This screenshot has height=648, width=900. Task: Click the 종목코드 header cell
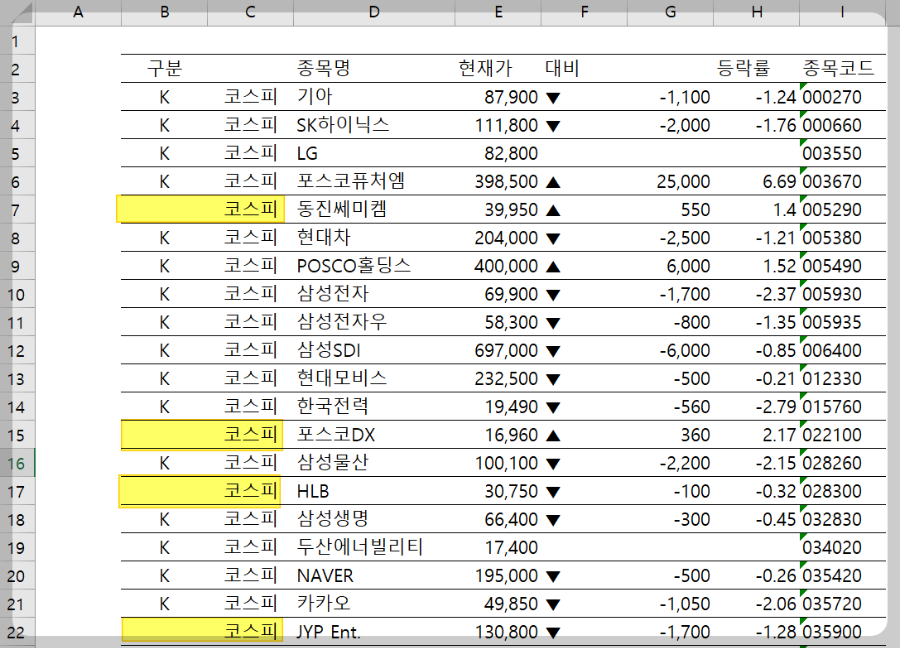(x=842, y=69)
